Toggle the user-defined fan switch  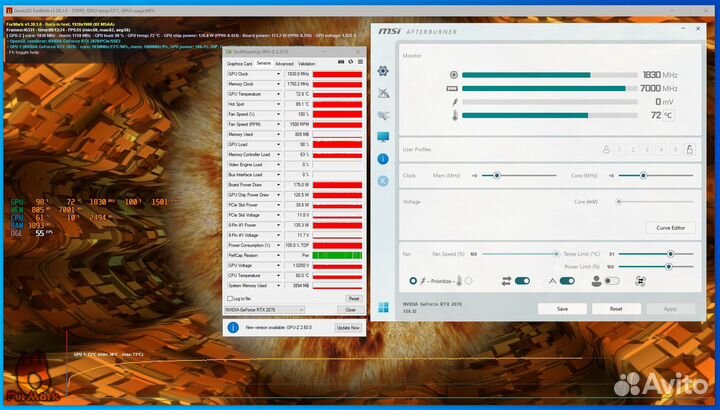[x=612, y=281]
